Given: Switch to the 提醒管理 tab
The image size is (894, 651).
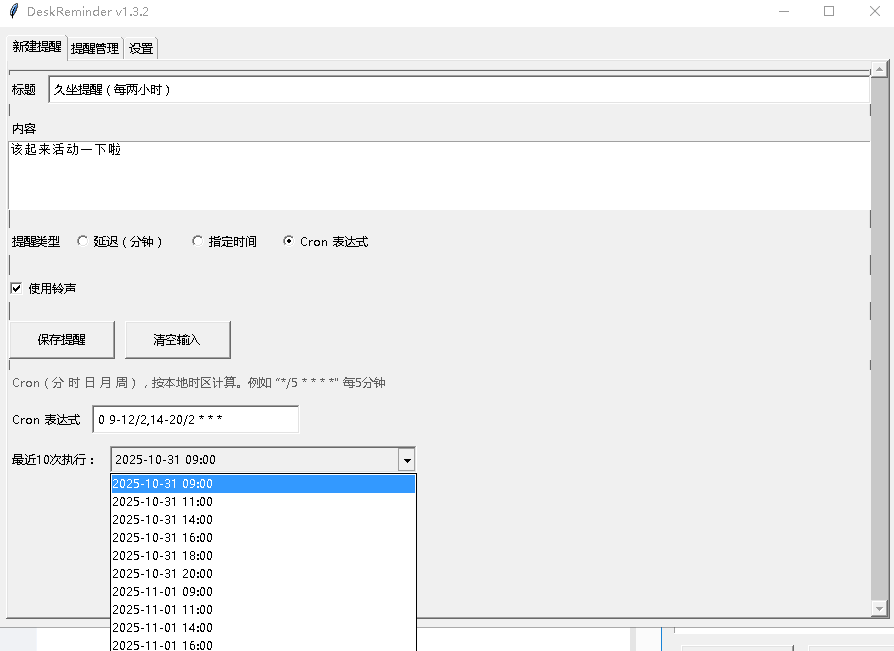Looking at the screenshot, I should point(94,48).
